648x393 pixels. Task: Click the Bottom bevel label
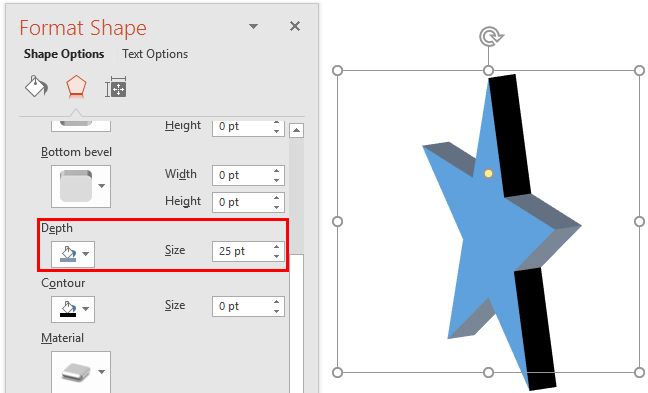(76, 152)
